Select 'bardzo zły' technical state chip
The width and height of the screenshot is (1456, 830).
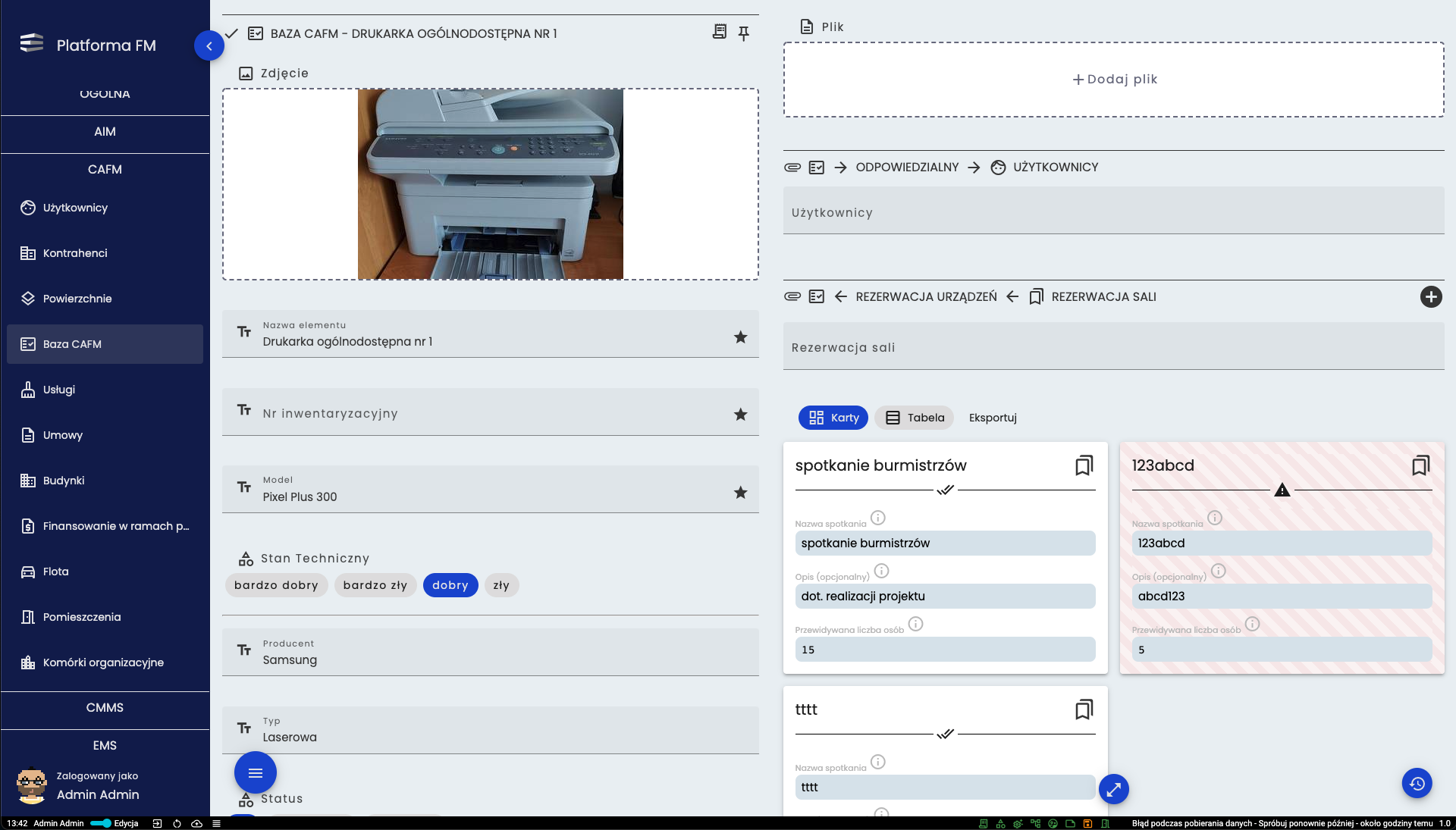375,585
